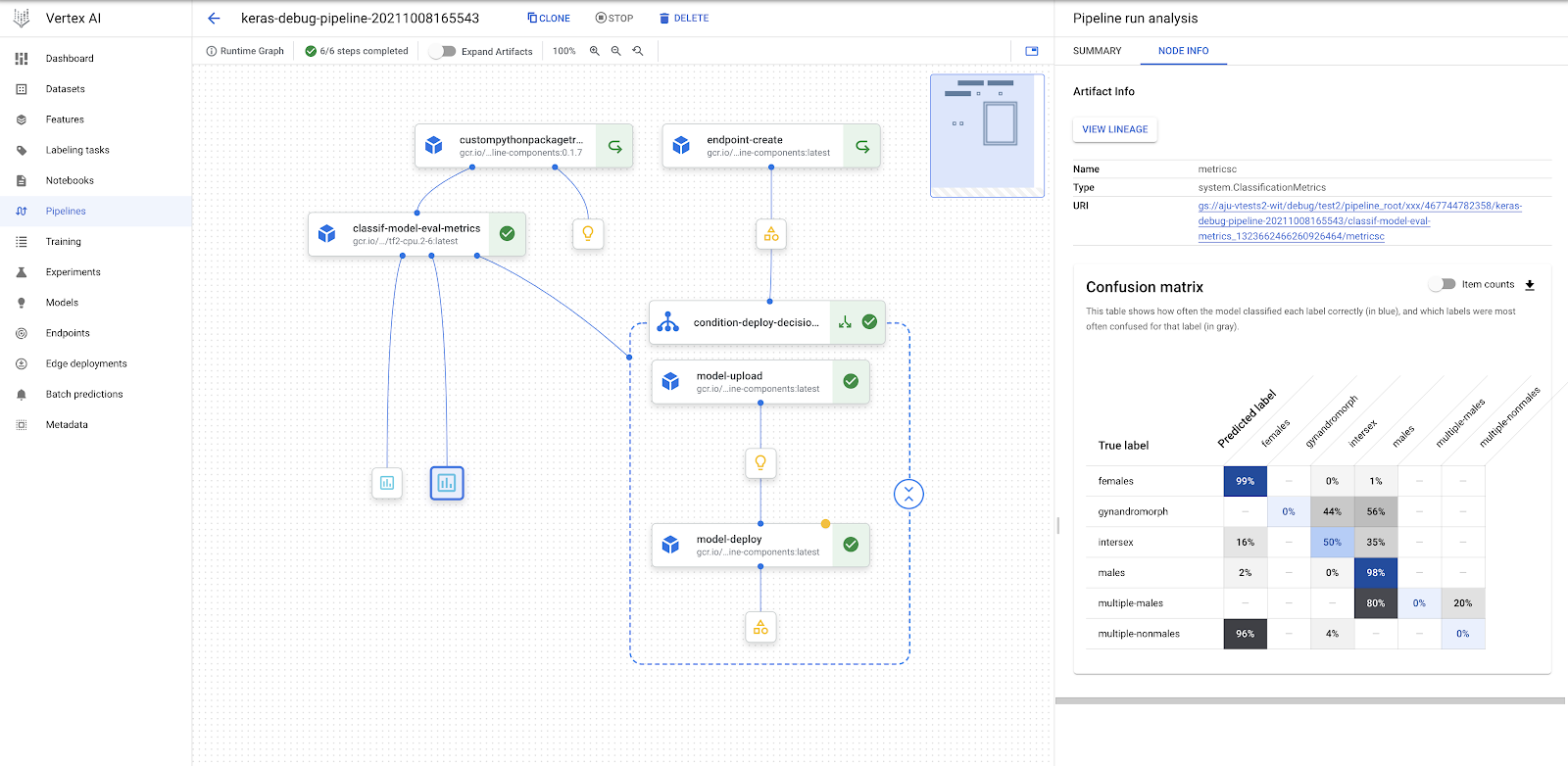Click the Notebooks sidebar icon
The width and height of the screenshot is (1568, 766).
[x=22, y=180]
